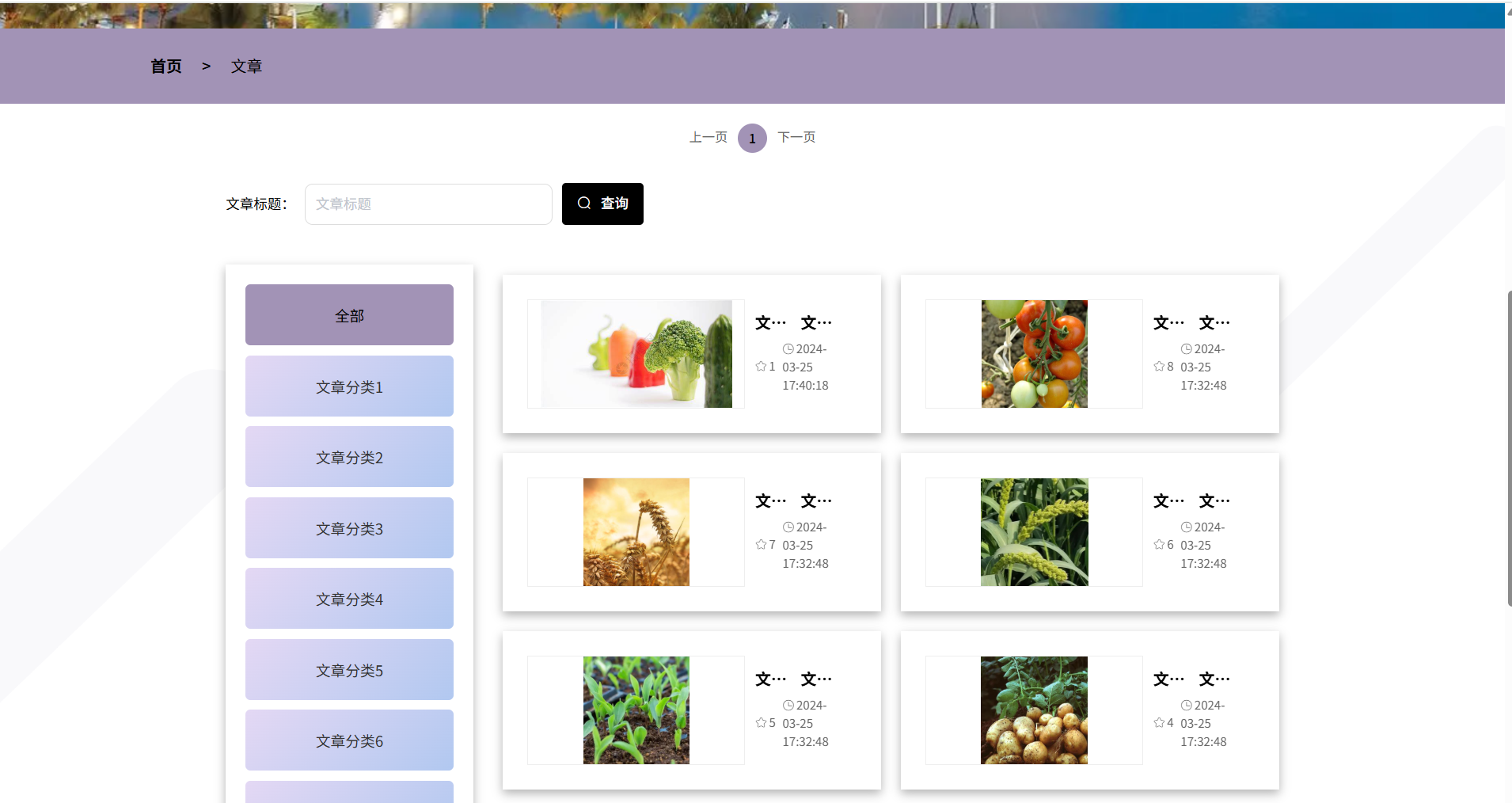Click clock icon on the 17:40:18 article
This screenshot has width=1512, height=803.
(x=788, y=349)
